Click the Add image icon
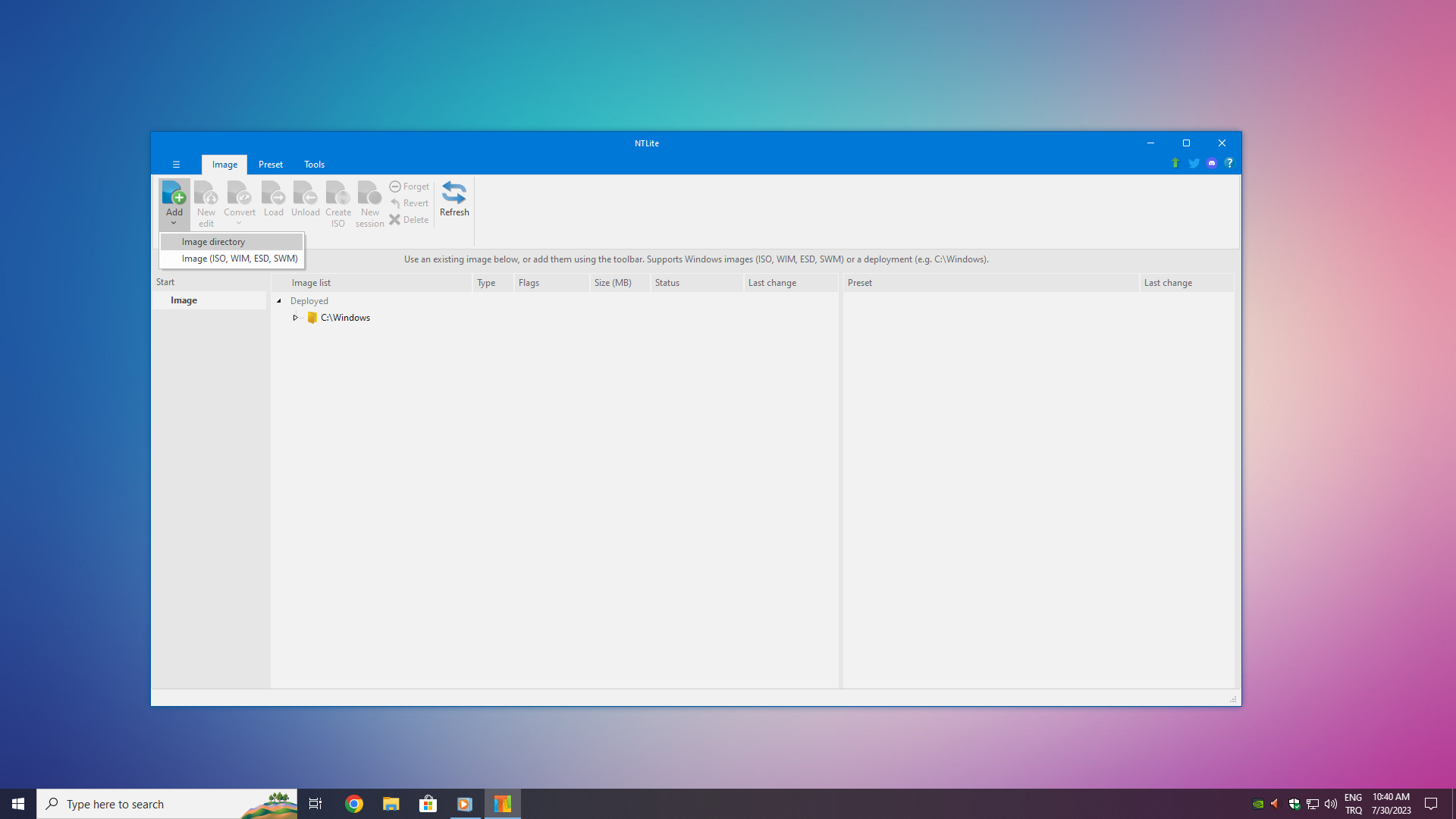 click(174, 193)
